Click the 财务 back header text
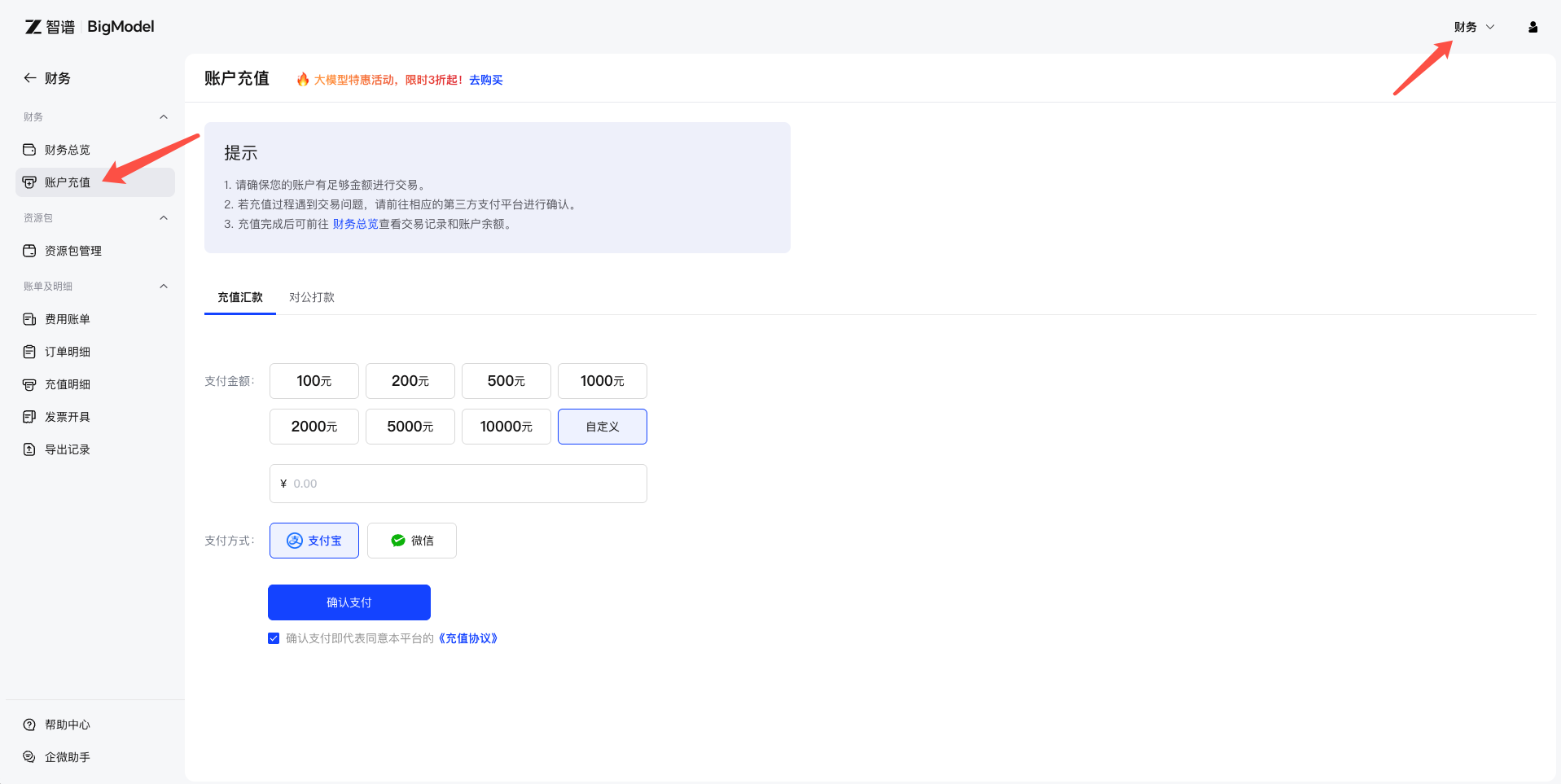This screenshot has height=784, width=1561. pyautogui.click(x=58, y=78)
